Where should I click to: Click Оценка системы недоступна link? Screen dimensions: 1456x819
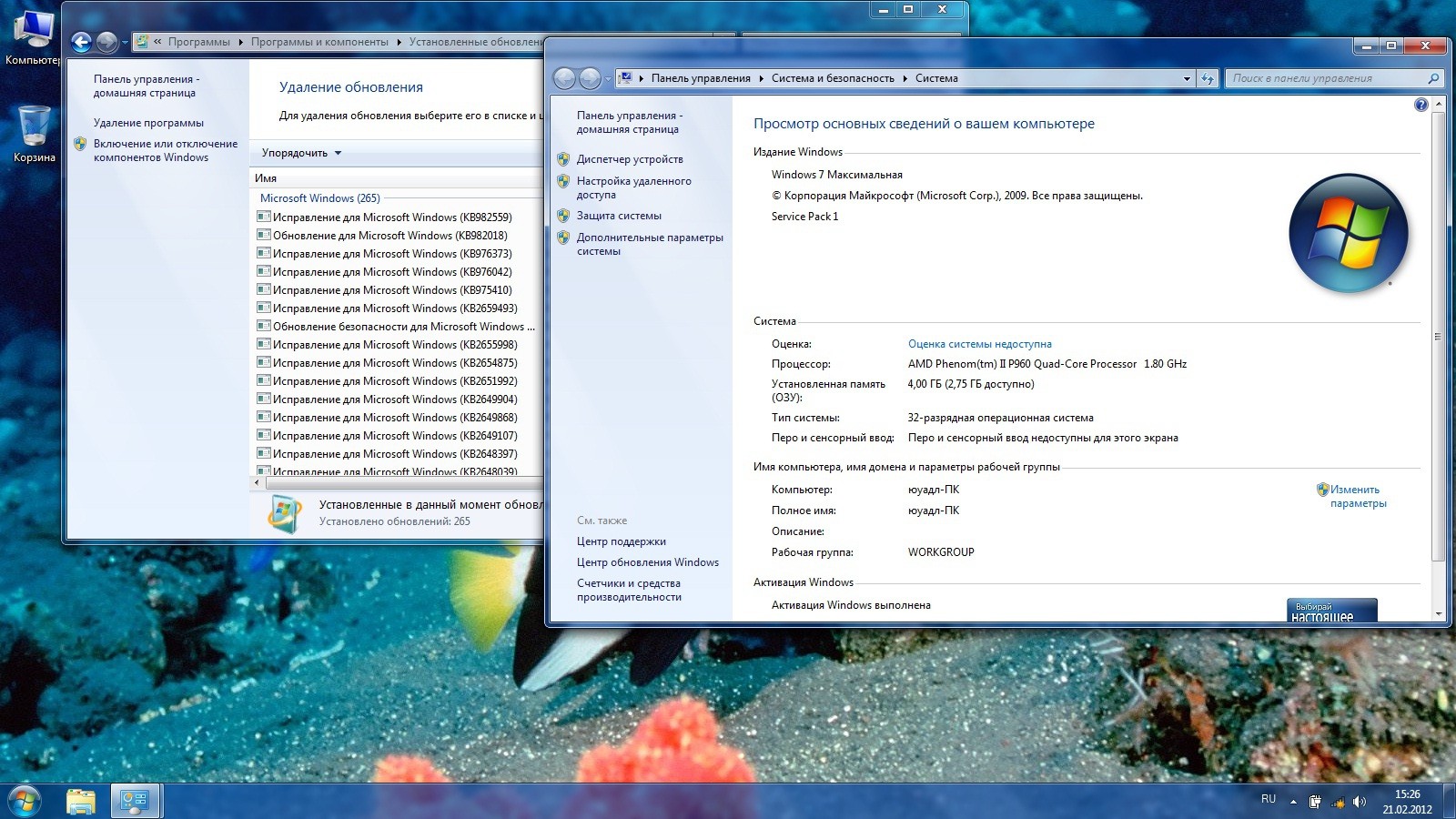tap(980, 344)
